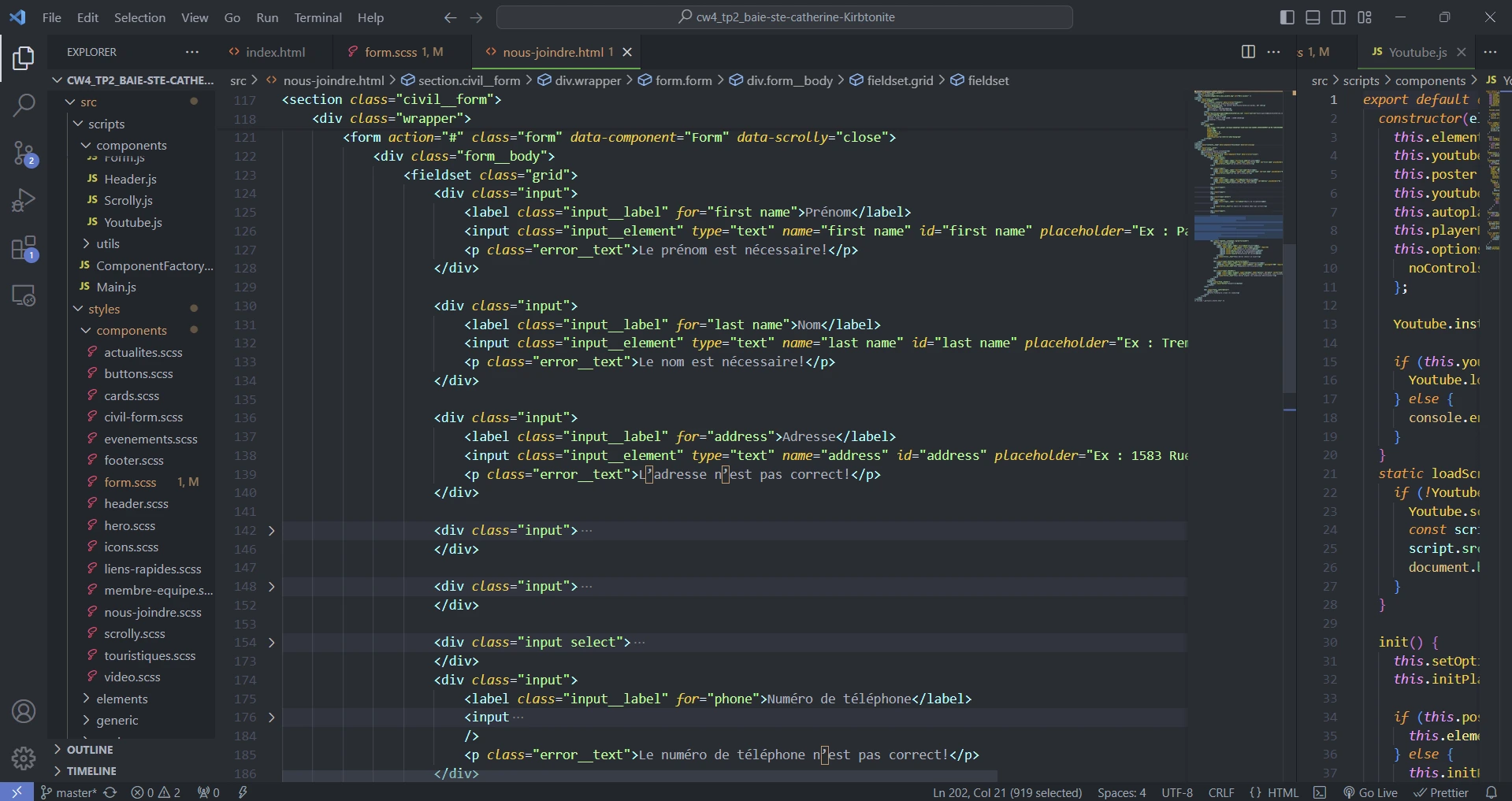This screenshot has height=801, width=1512.
Task: Toggle Secondary Side Bar layout
Action: pyautogui.click(x=1339, y=17)
